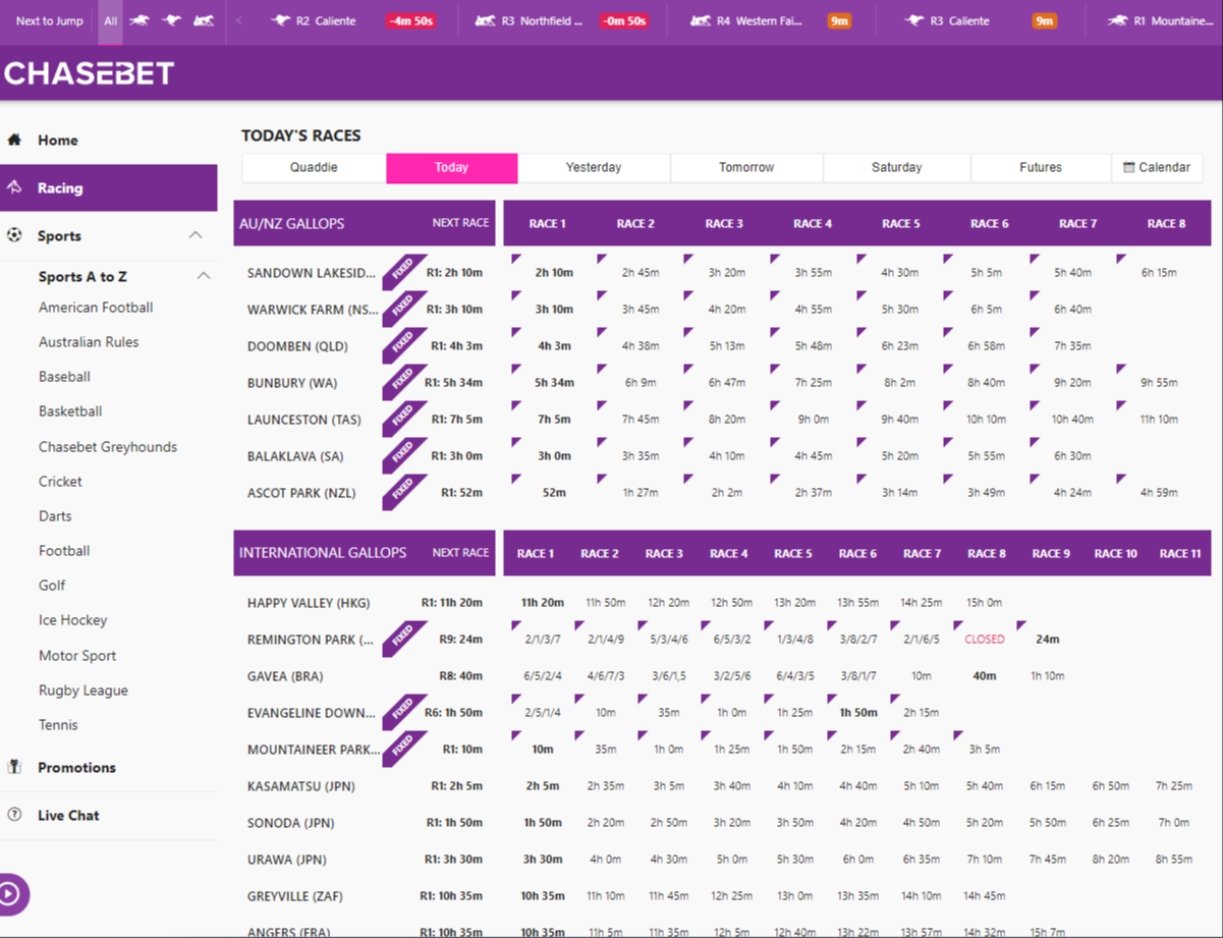Click the FIXED badge on Remington Park row
This screenshot has height=938, width=1223.
[404, 638]
